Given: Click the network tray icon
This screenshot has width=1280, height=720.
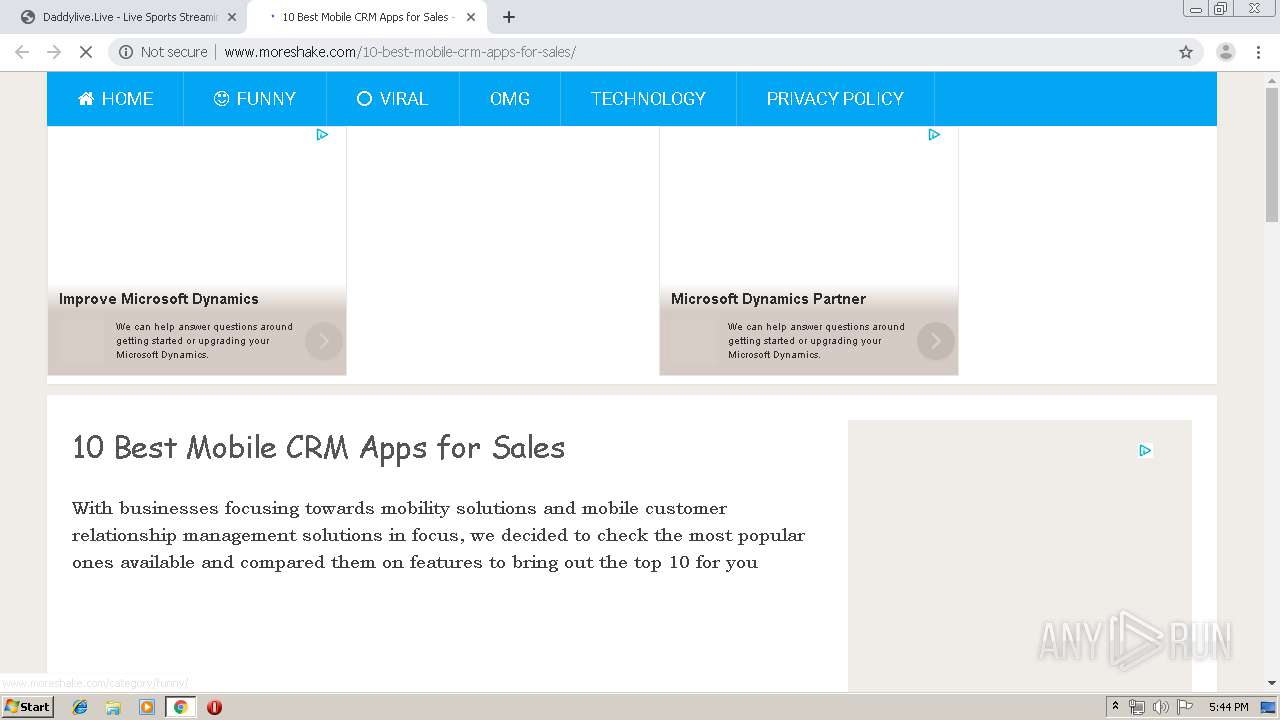Looking at the screenshot, I should coord(1137,707).
